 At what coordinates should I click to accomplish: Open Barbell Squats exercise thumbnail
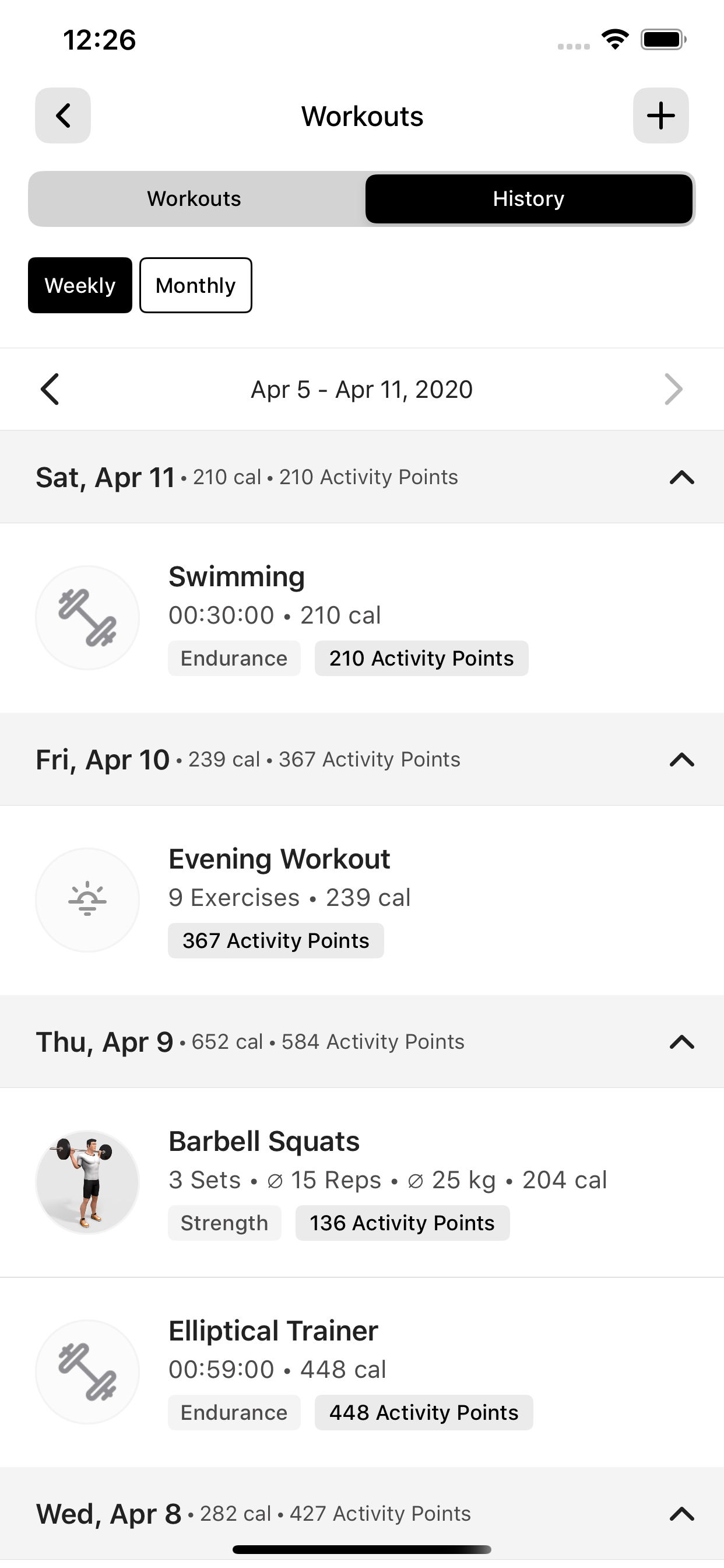(x=87, y=1182)
